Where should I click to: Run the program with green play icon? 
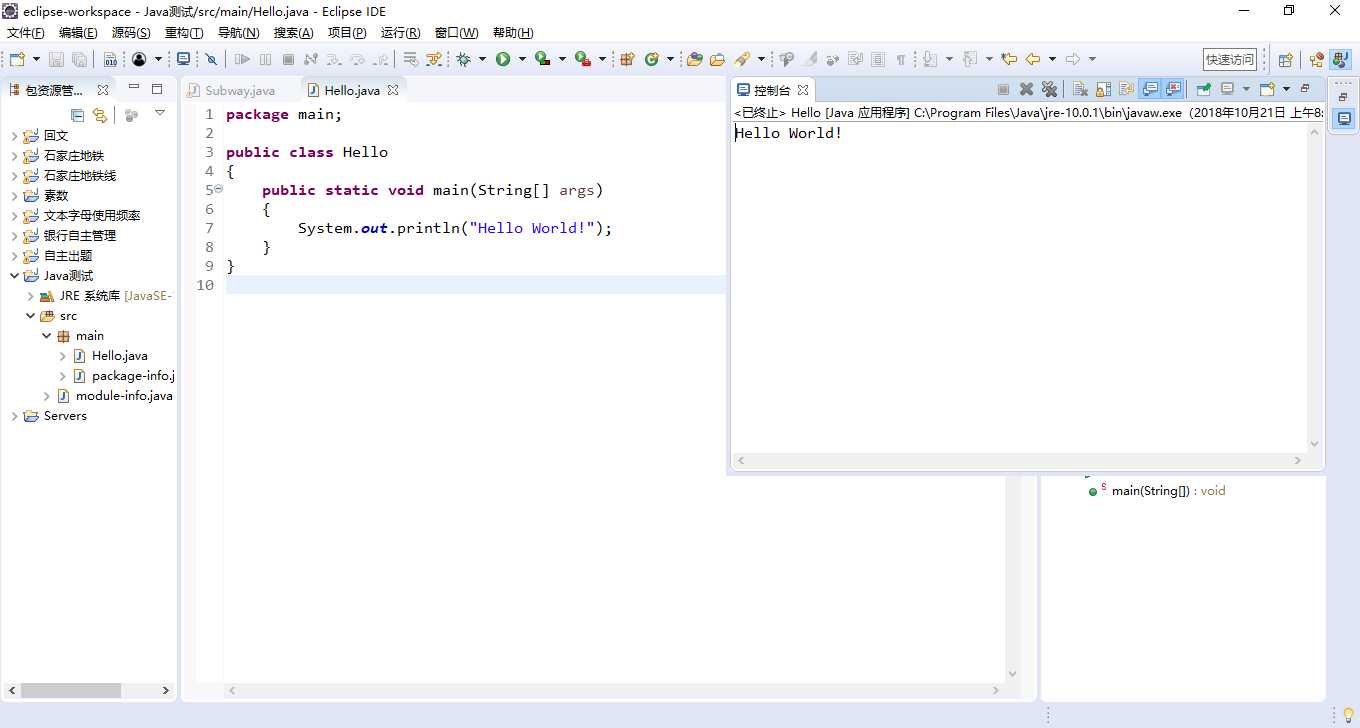pos(503,59)
